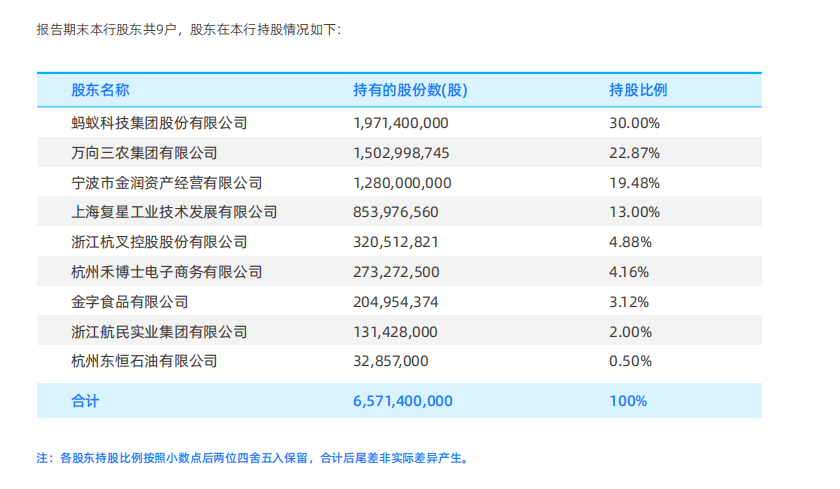Select the 100% total percentage cell
The height and width of the screenshot is (489, 840).
(628, 401)
